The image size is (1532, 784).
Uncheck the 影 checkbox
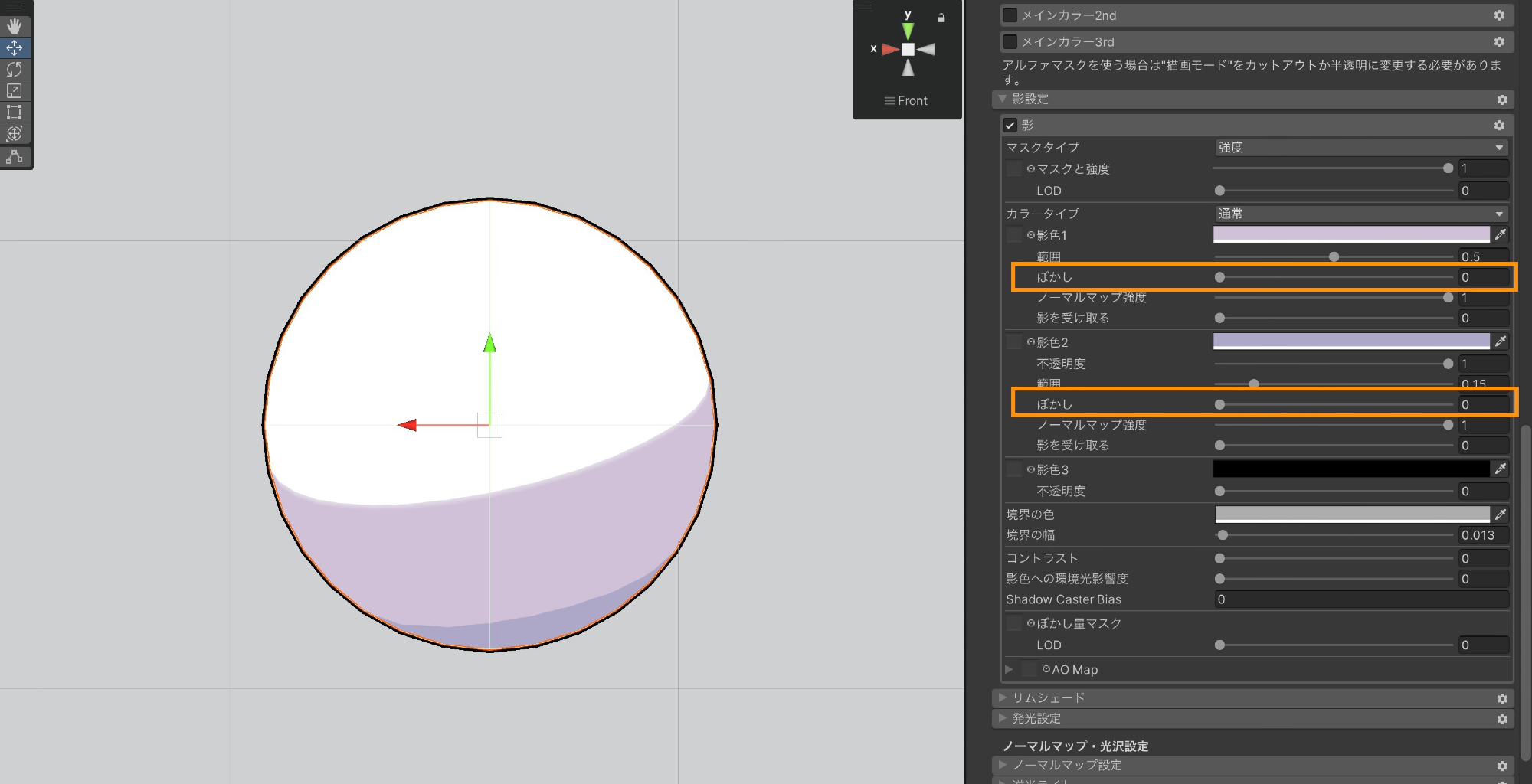click(x=1010, y=126)
